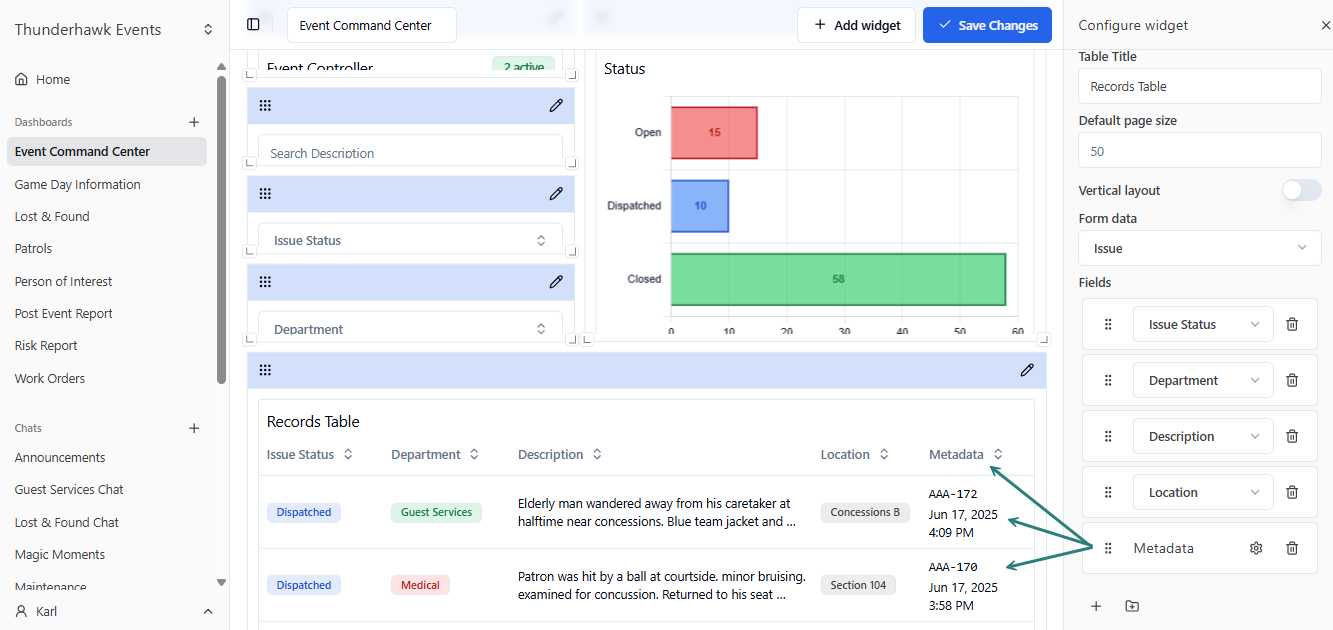Click edit pencil on Records Table widget
This screenshot has width=1333, height=630.
pos(1027,370)
